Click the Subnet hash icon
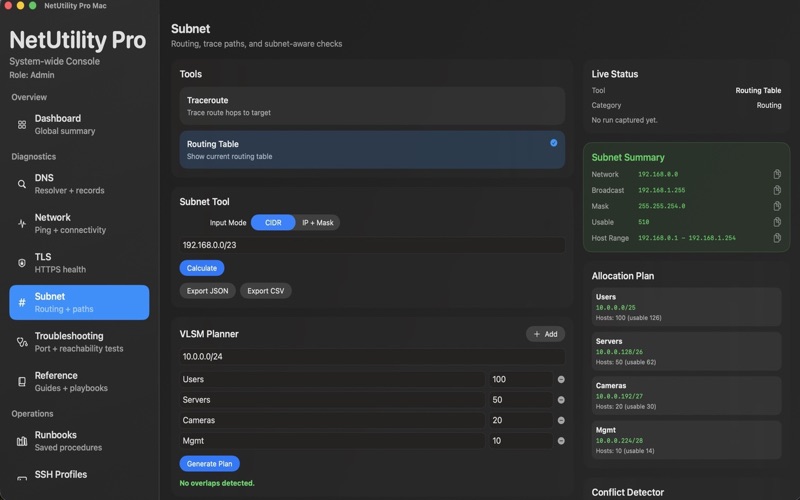 (22, 303)
